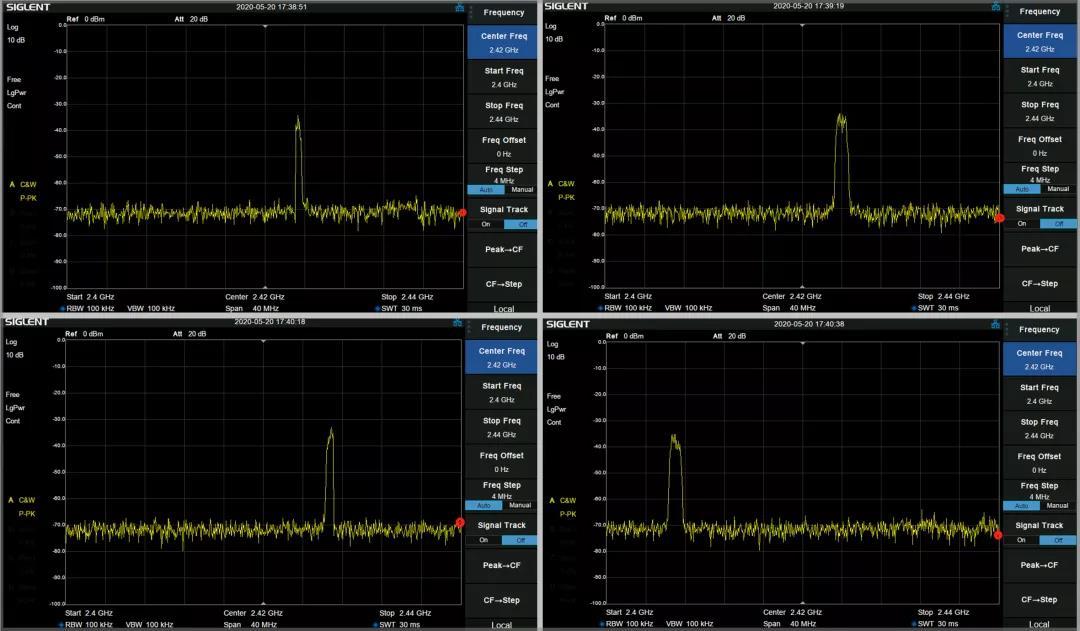1080x631 pixels.
Task: Click the "LgPwr" label in the 17:40:38 capture
Action: point(557,409)
